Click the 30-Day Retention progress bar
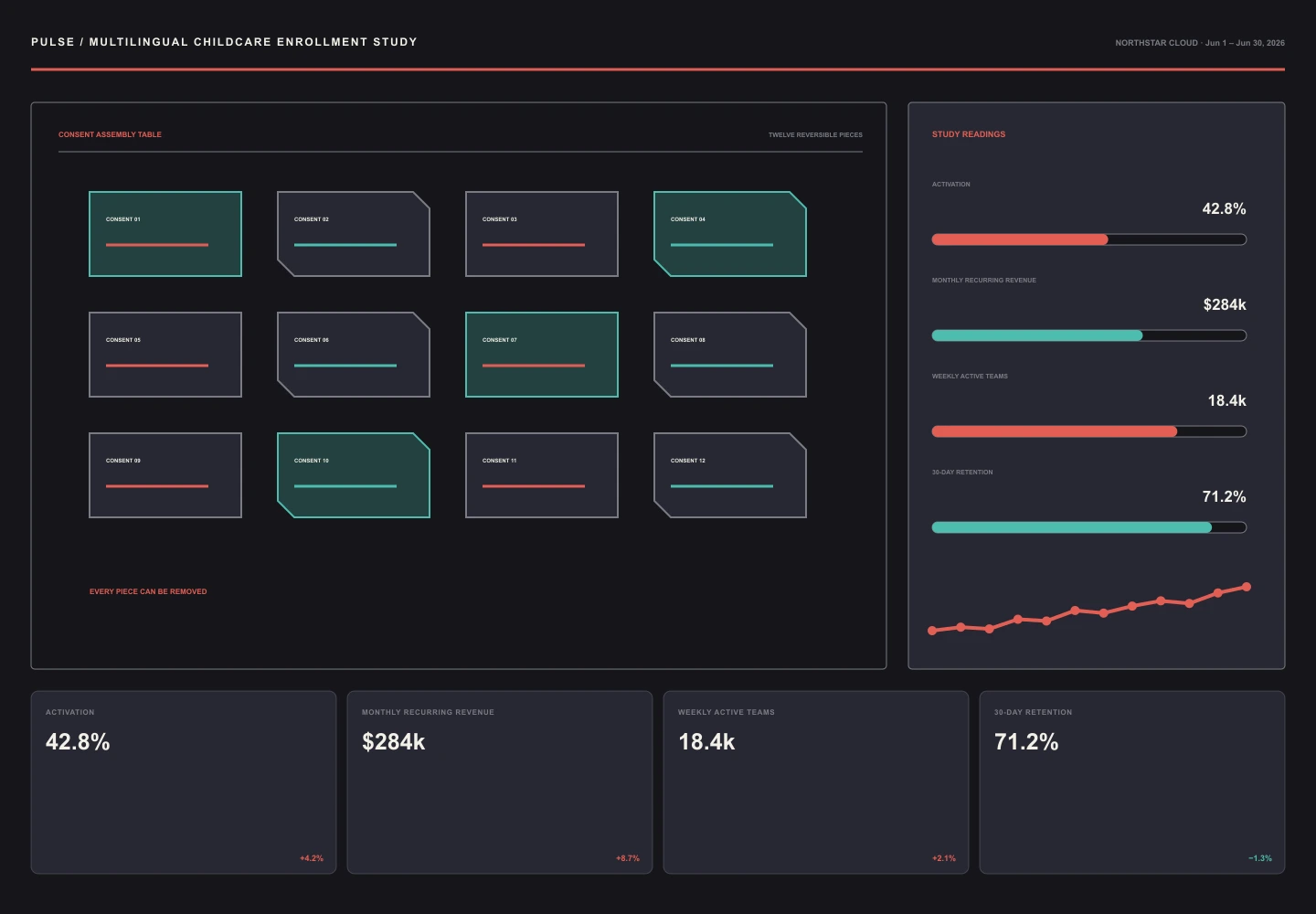This screenshot has height=914, width=1316. (1089, 527)
